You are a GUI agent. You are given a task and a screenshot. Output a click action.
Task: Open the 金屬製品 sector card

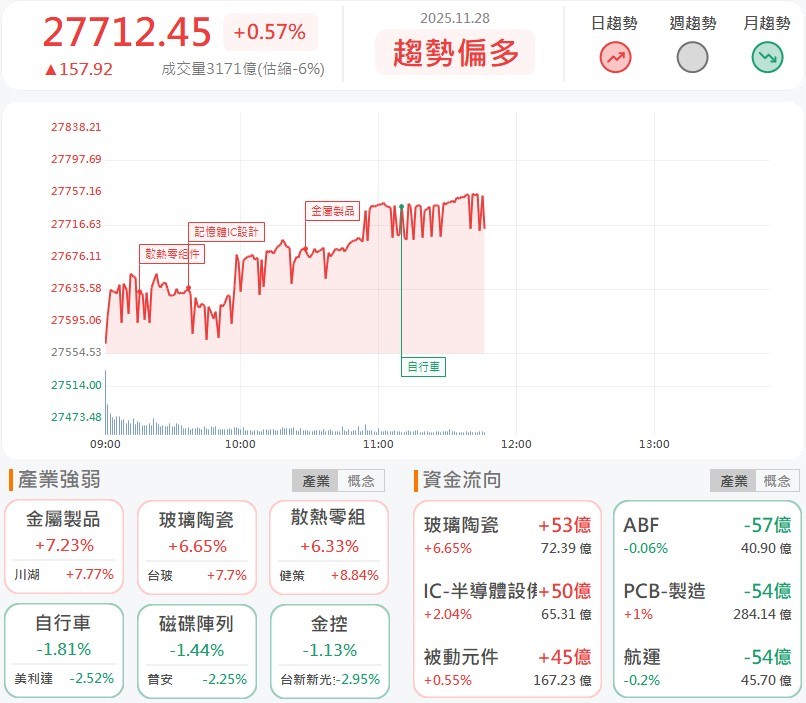pyautogui.click(x=62, y=540)
